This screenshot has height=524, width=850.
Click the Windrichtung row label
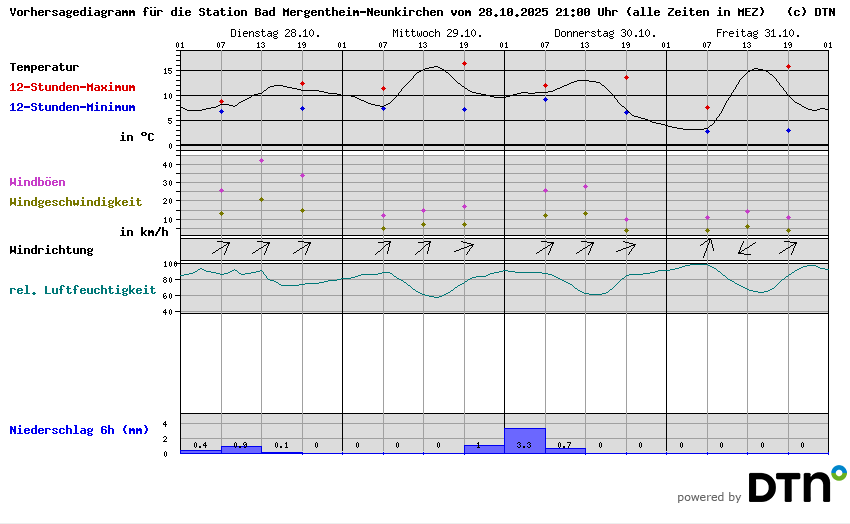[51, 249]
